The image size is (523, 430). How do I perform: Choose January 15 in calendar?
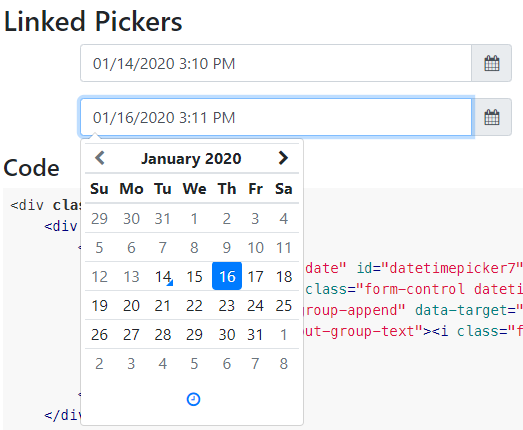pos(194,276)
